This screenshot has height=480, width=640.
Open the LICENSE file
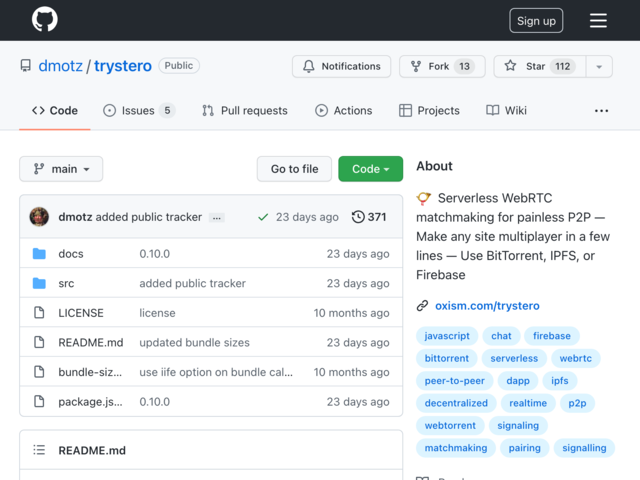click(x=81, y=313)
